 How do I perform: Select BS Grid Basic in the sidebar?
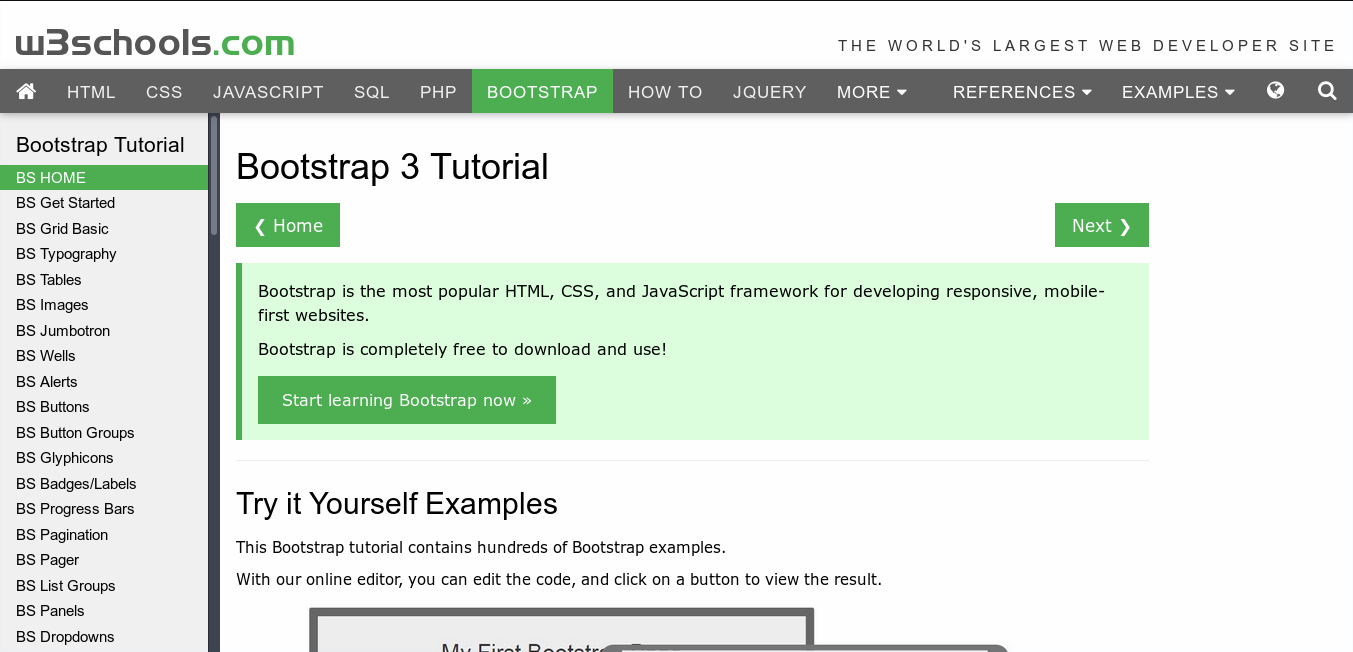click(62, 228)
